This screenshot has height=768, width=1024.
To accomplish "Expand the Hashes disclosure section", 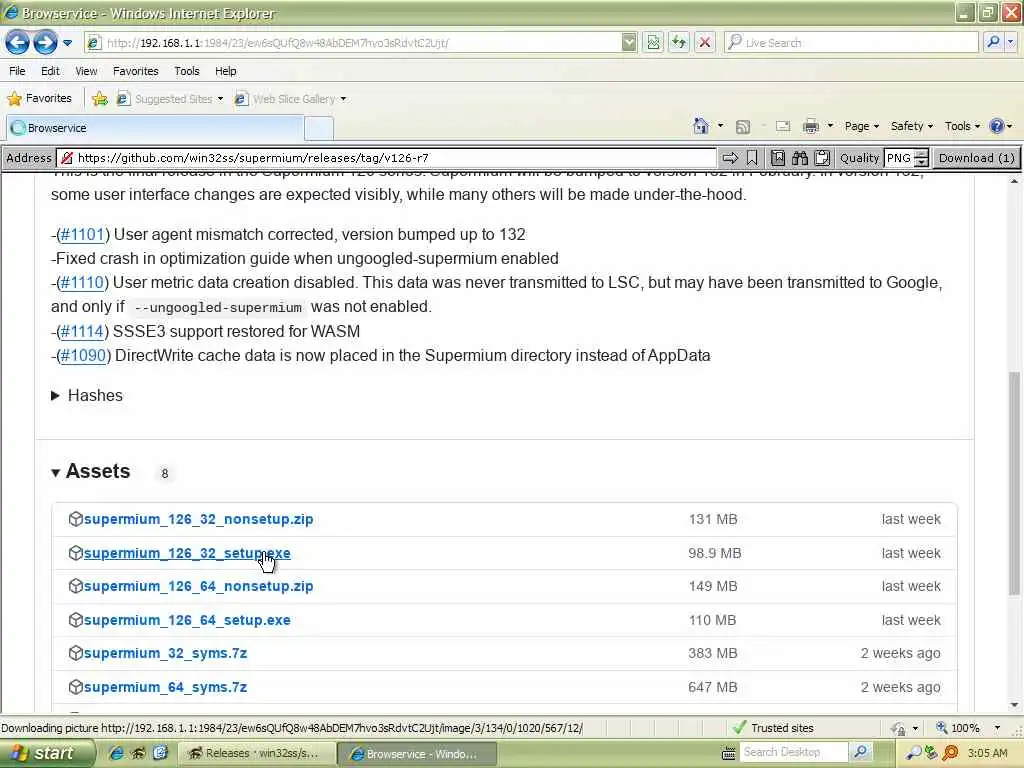I will (87, 396).
